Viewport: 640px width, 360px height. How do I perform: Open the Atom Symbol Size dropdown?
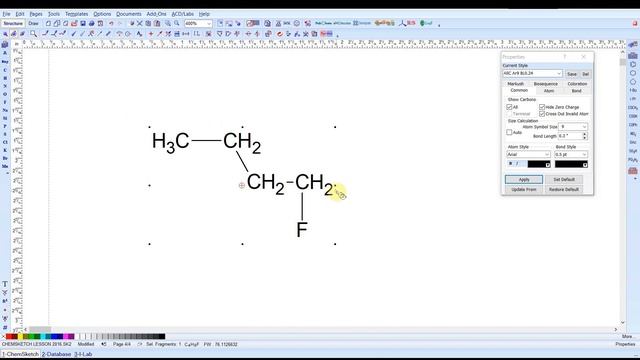(573, 127)
